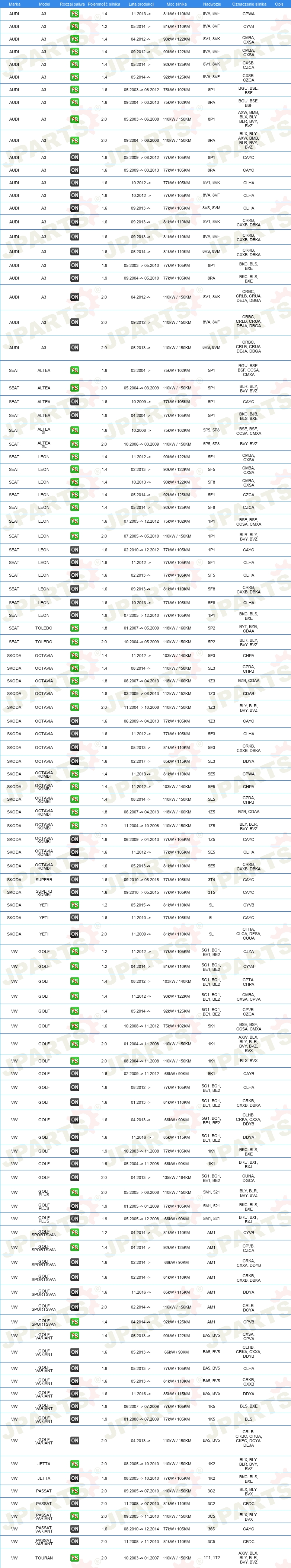Click the '1.8' capacity cell in the Toledo row

pyautogui.click(x=104, y=628)
